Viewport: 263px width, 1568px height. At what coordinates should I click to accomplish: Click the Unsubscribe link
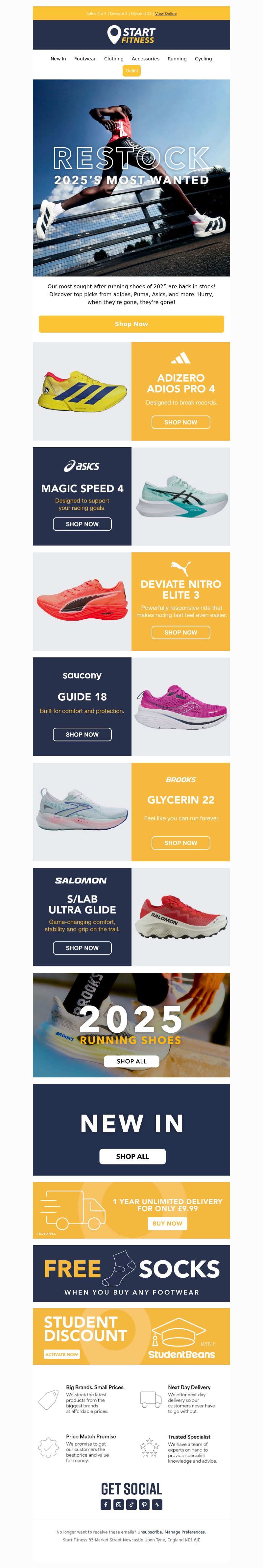(x=150, y=1532)
